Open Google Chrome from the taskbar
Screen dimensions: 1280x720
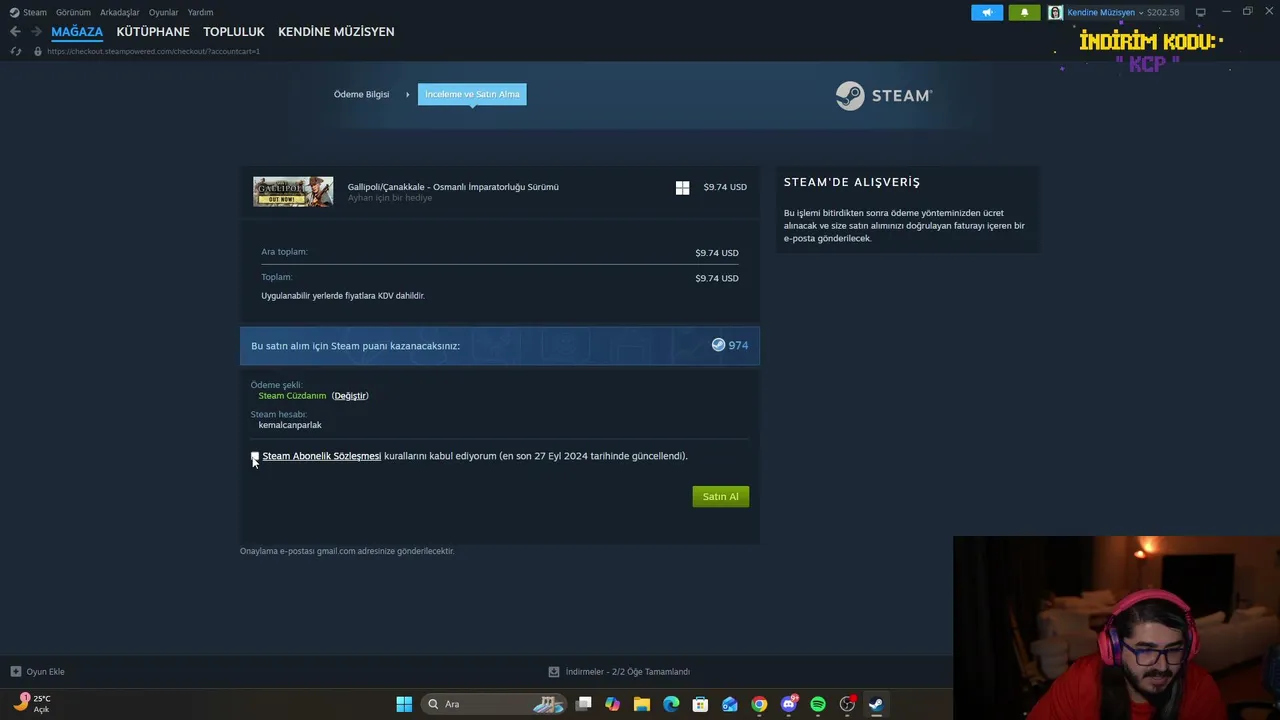759,704
